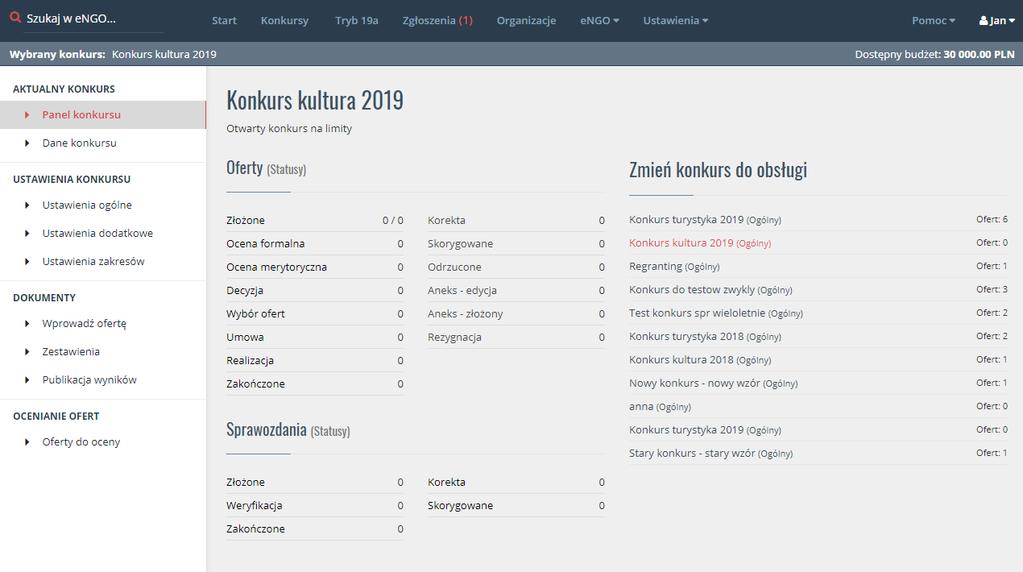Click Korekta under Oferty statuses
This screenshot has width=1023, height=572.
516,220
